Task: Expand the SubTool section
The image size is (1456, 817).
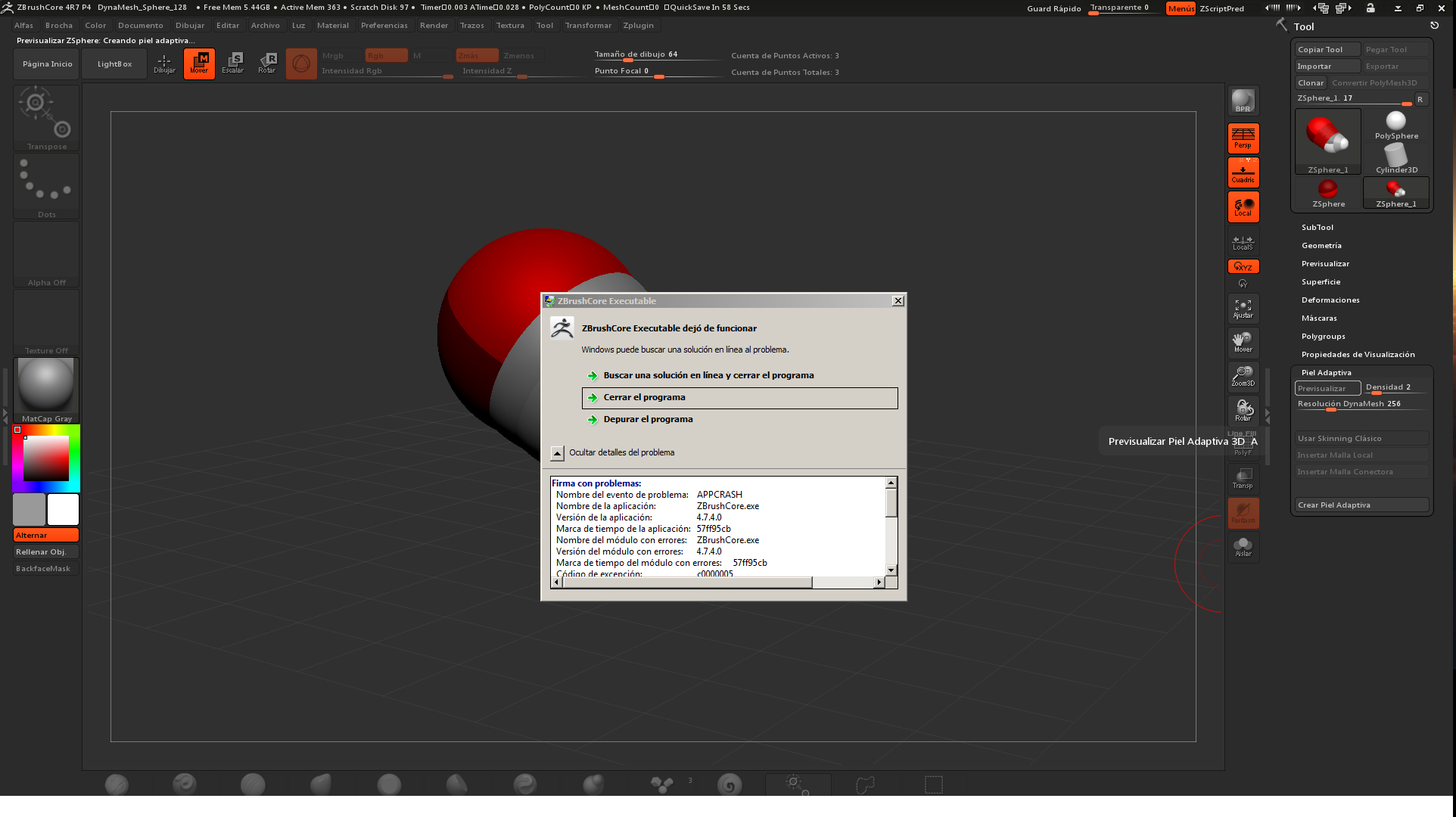Action: (x=1318, y=228)
